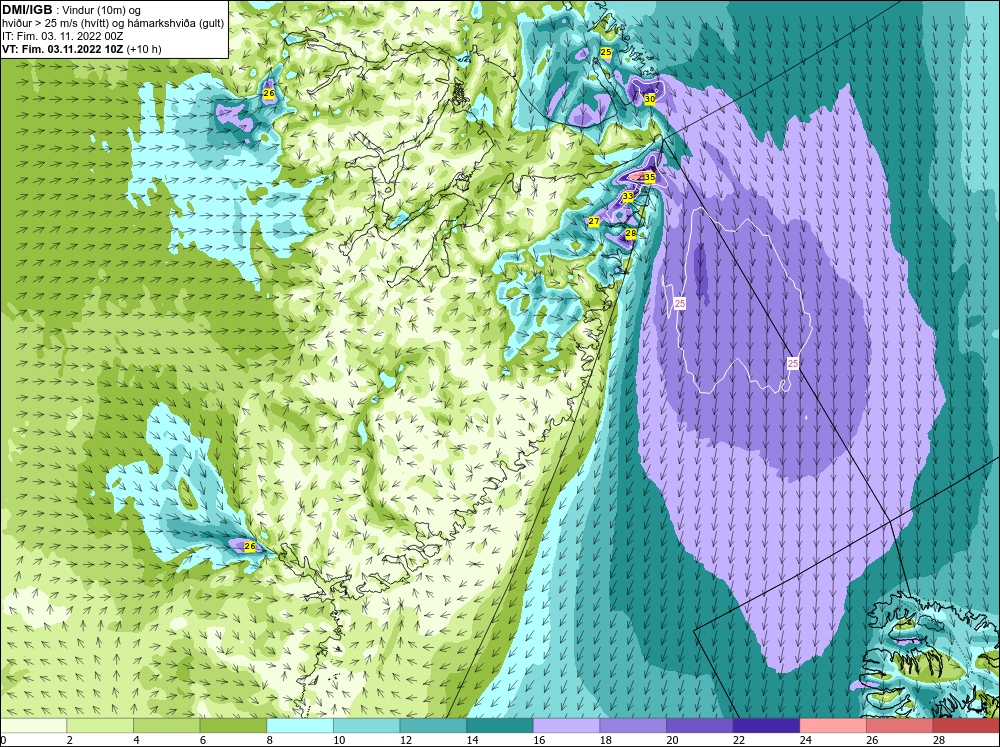Choose the aqua 10–12 legend swatch
Viewport: 1000px width, 747px height.
pos(367,726)
